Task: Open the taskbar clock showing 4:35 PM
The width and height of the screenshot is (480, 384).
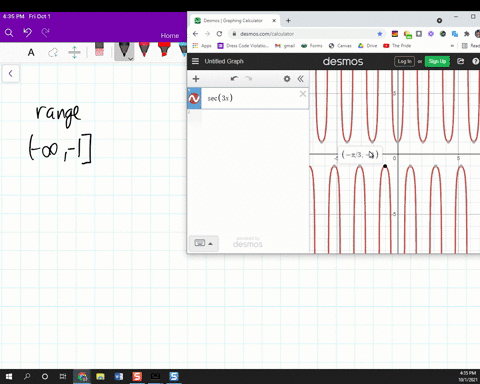Action: [x=468, y=377]
